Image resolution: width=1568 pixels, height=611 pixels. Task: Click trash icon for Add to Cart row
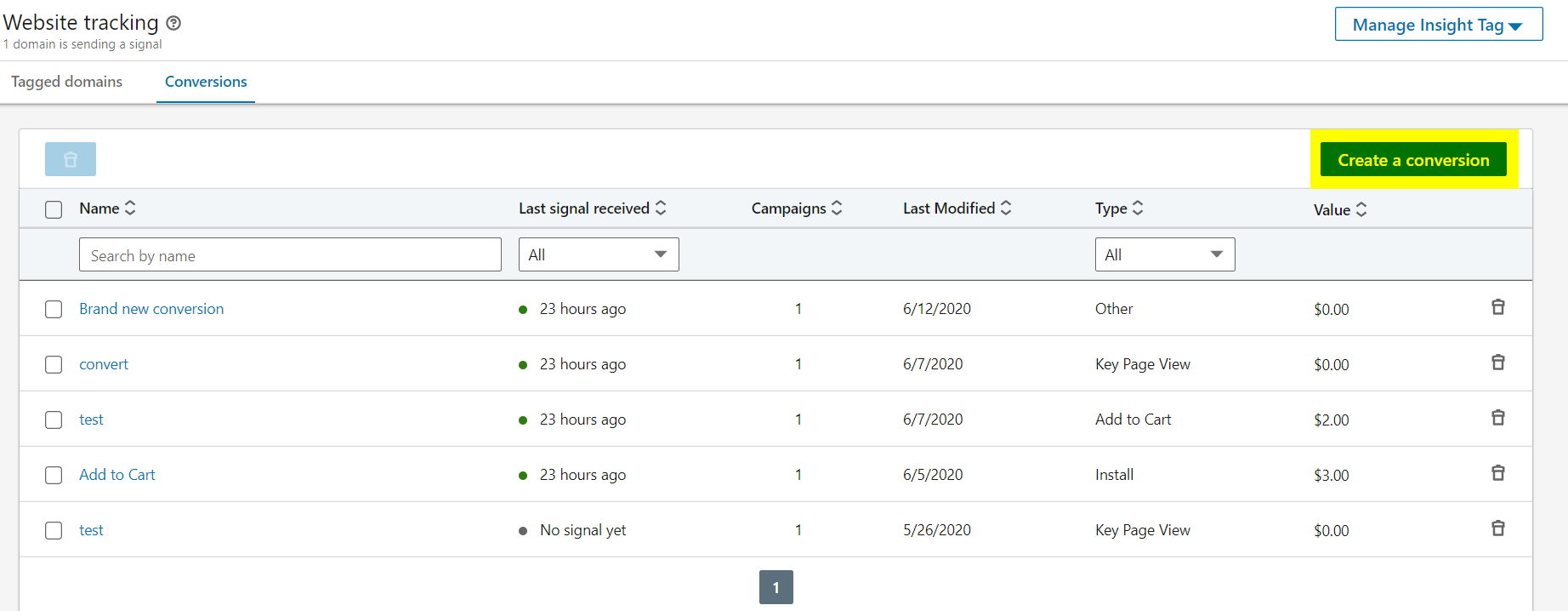coord(1497,473)
